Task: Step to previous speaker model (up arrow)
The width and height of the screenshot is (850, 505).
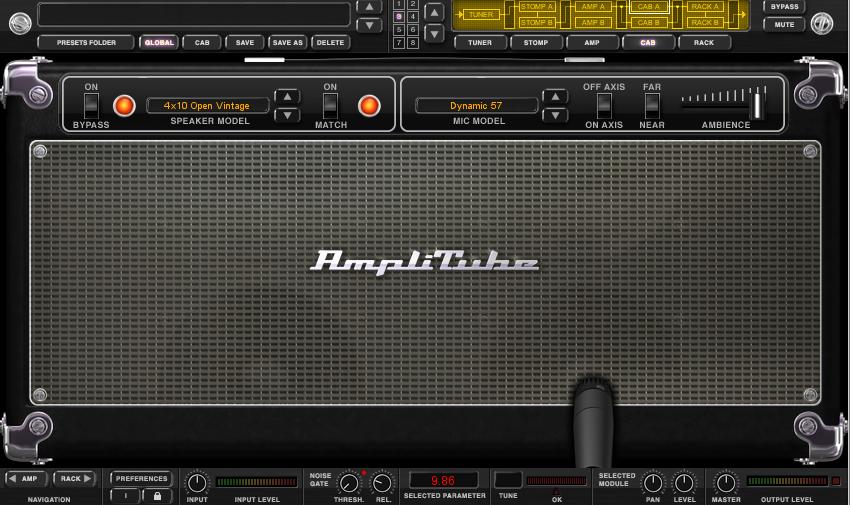Action: 287,96
